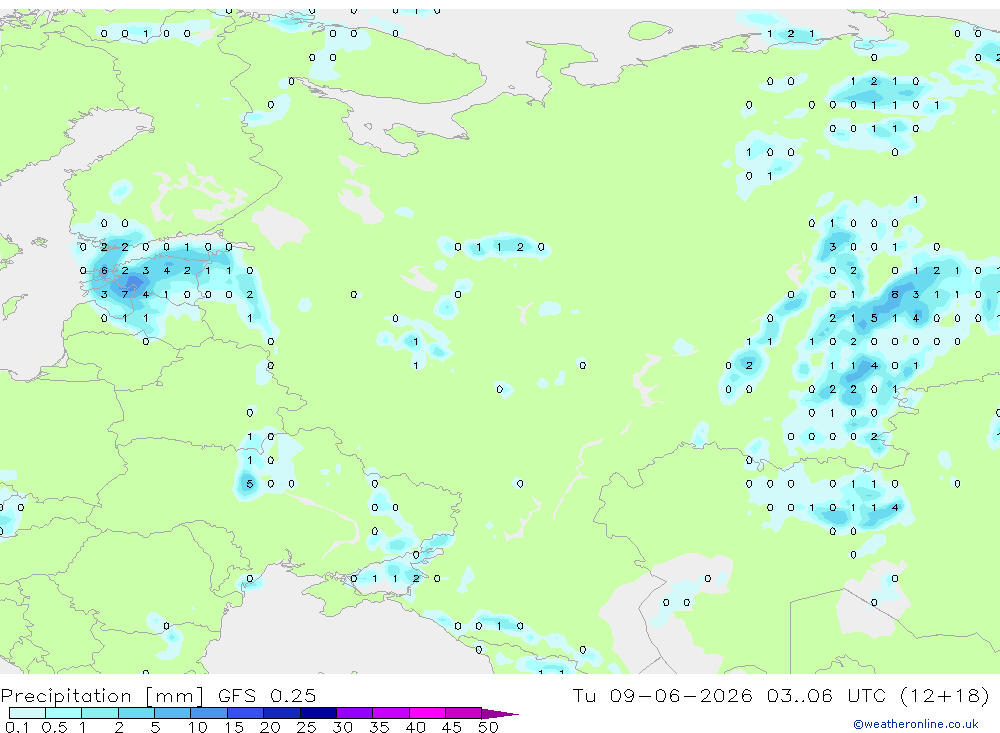The image size is (1000, 733).
Task: Click the 1–2 mm legend color swatch
Action: pyautogui.click(x=100, y=713)
